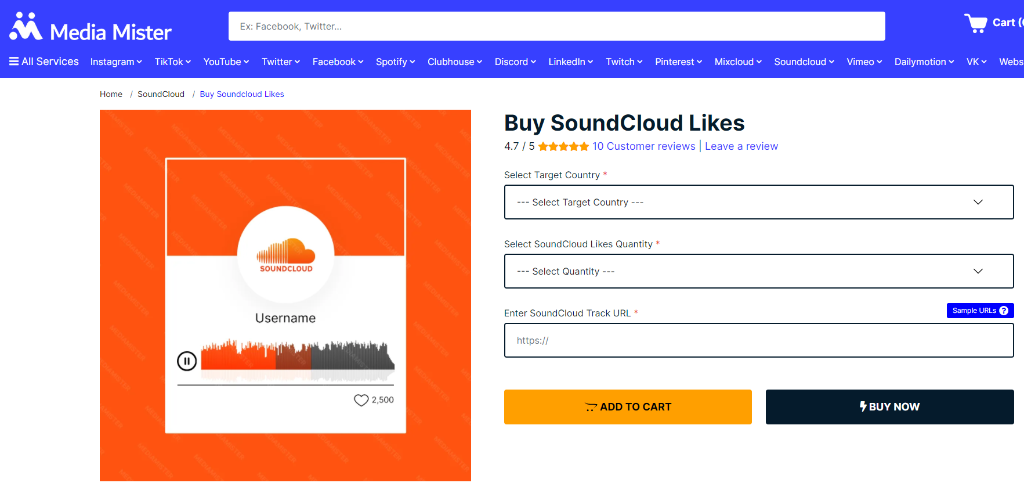This screenshot has height=490, width=1024.
Task: Click the heart likes icon
Action: point(361,400)
